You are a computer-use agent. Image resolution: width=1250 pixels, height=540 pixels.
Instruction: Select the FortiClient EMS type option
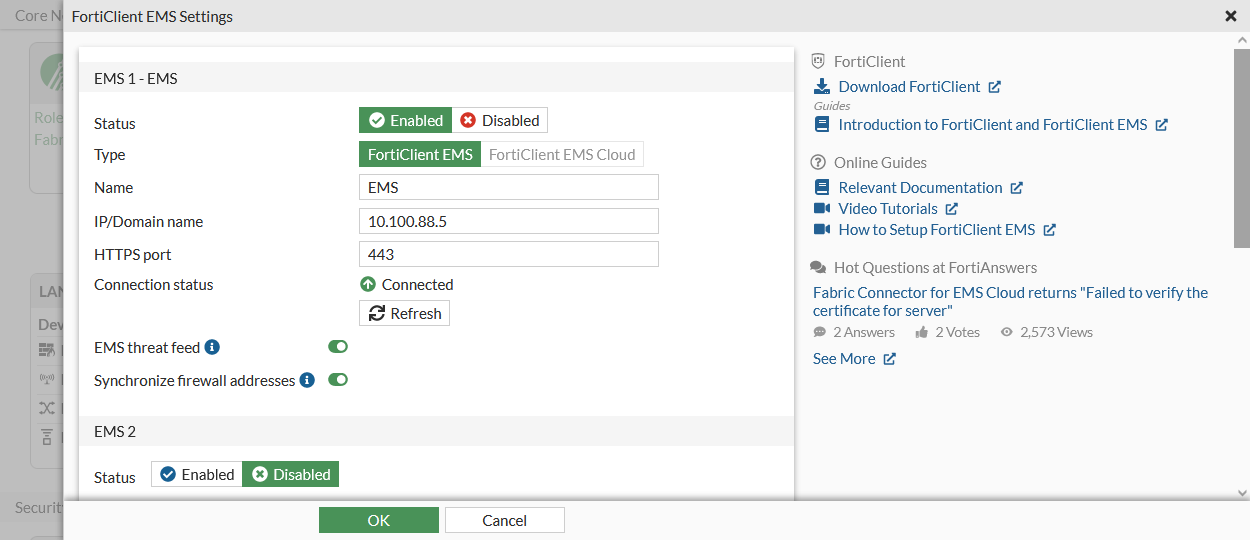420,155
